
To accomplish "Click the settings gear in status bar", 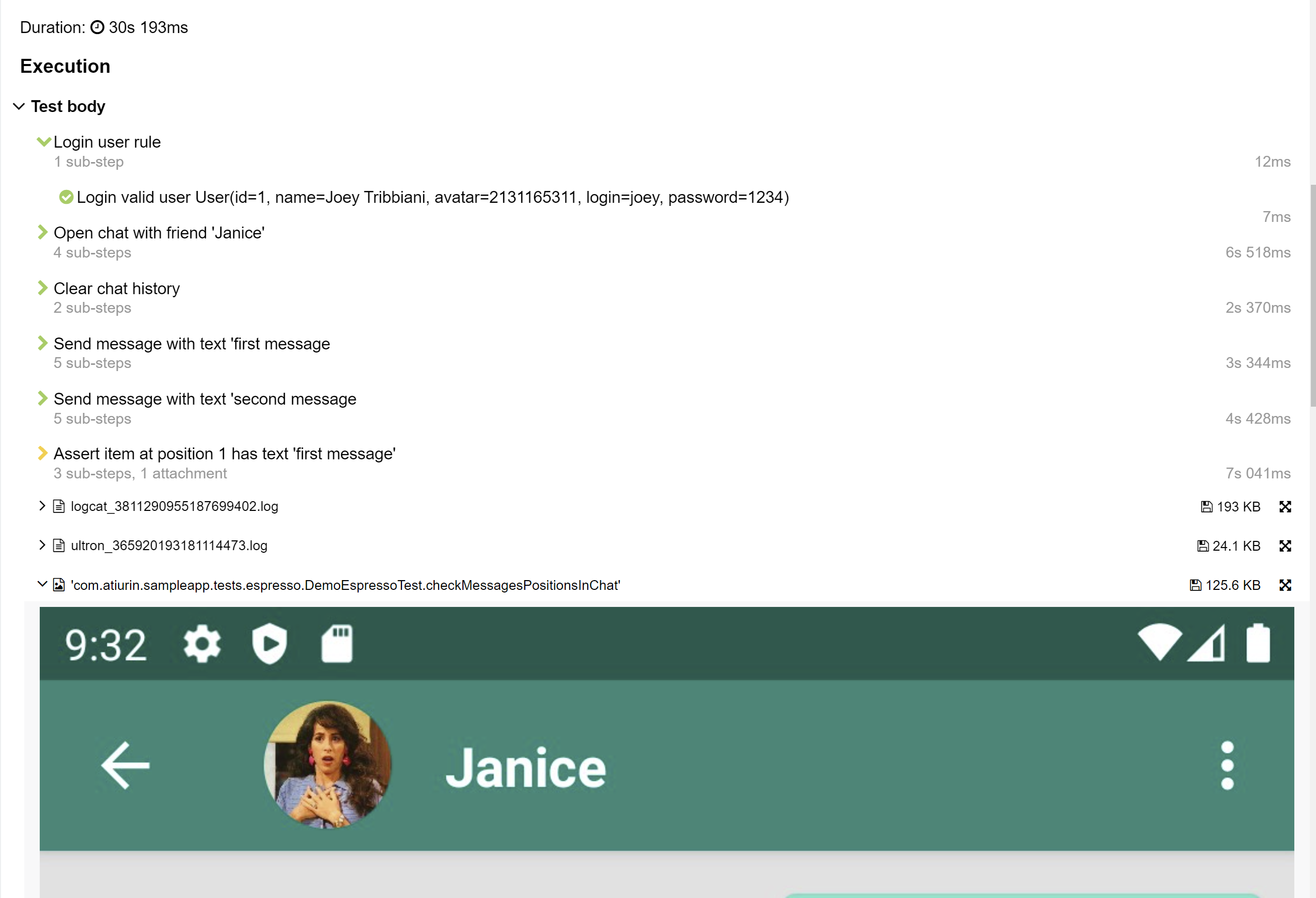I will (202, 644).
